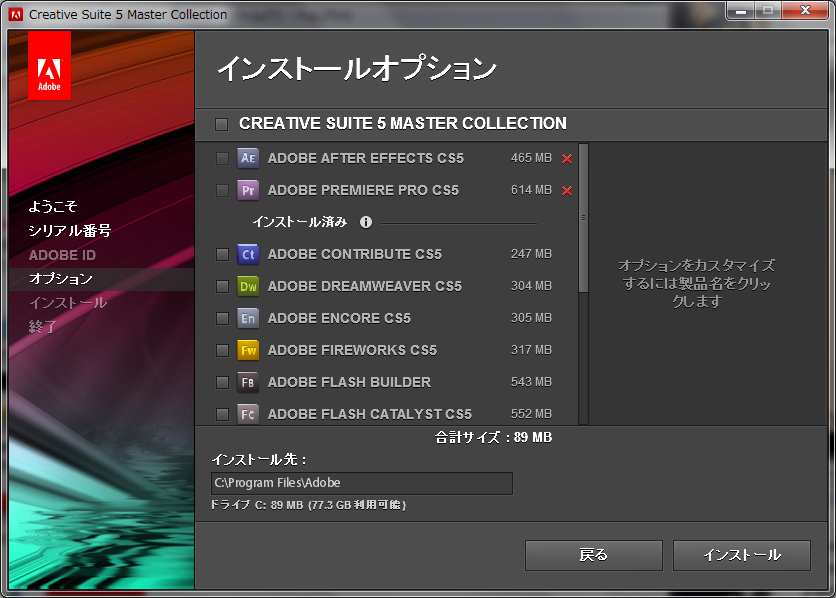The image size is (836, 598).
Task: Click the Premiere Pro Pr icon
Action: pos(248,190)
